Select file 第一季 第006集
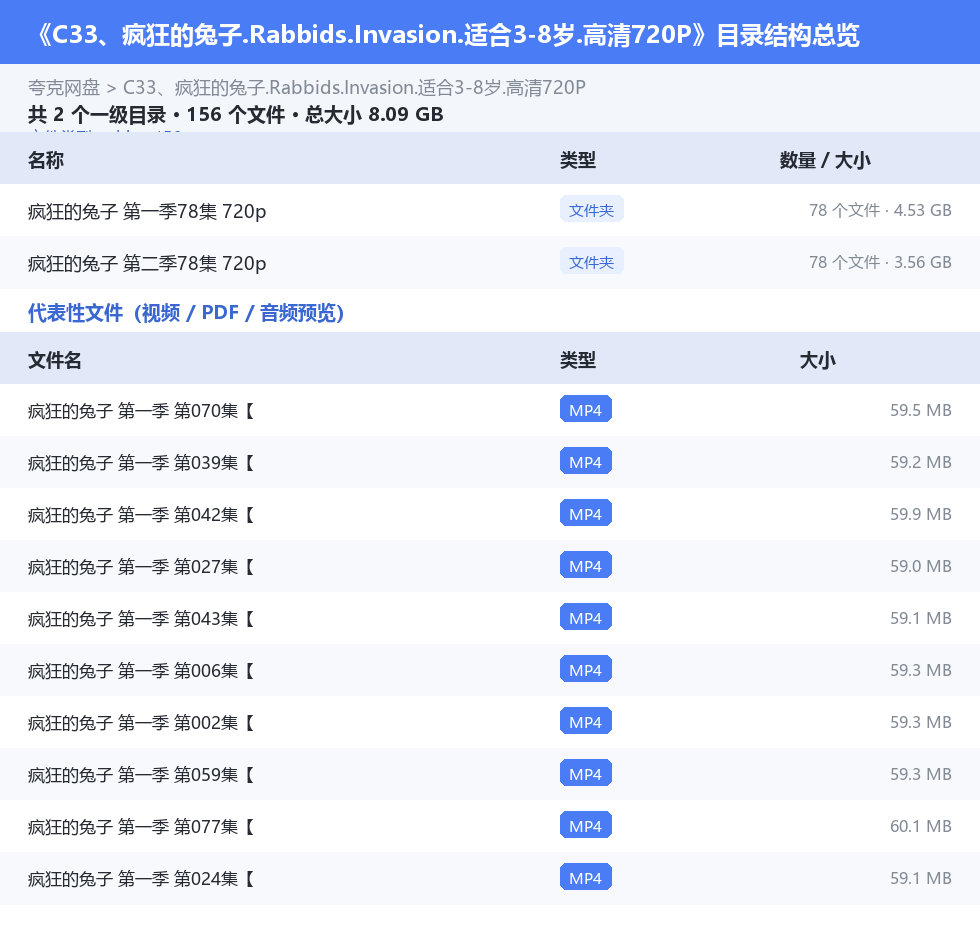Image resolution: width=980 pixels, height=936 pixels. [141, 670]
